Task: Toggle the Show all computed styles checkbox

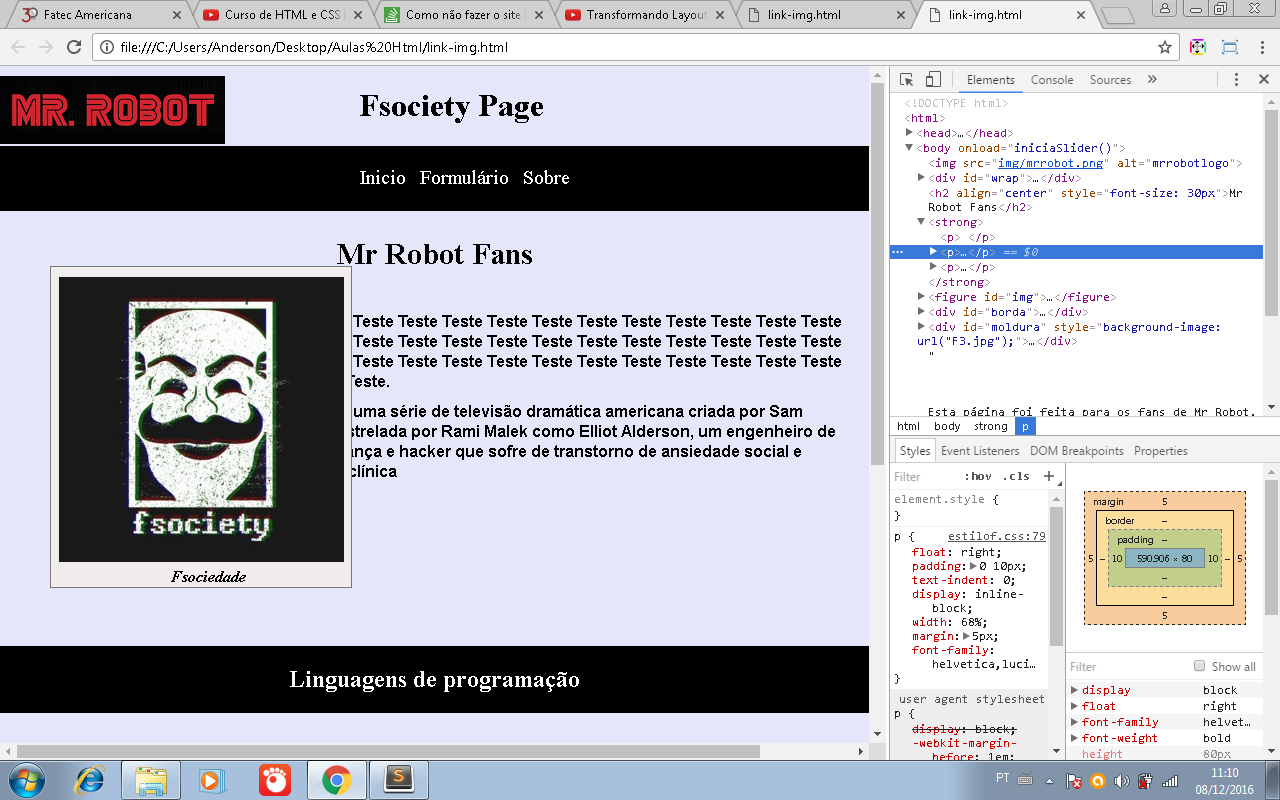Action: pos(1200,666)
